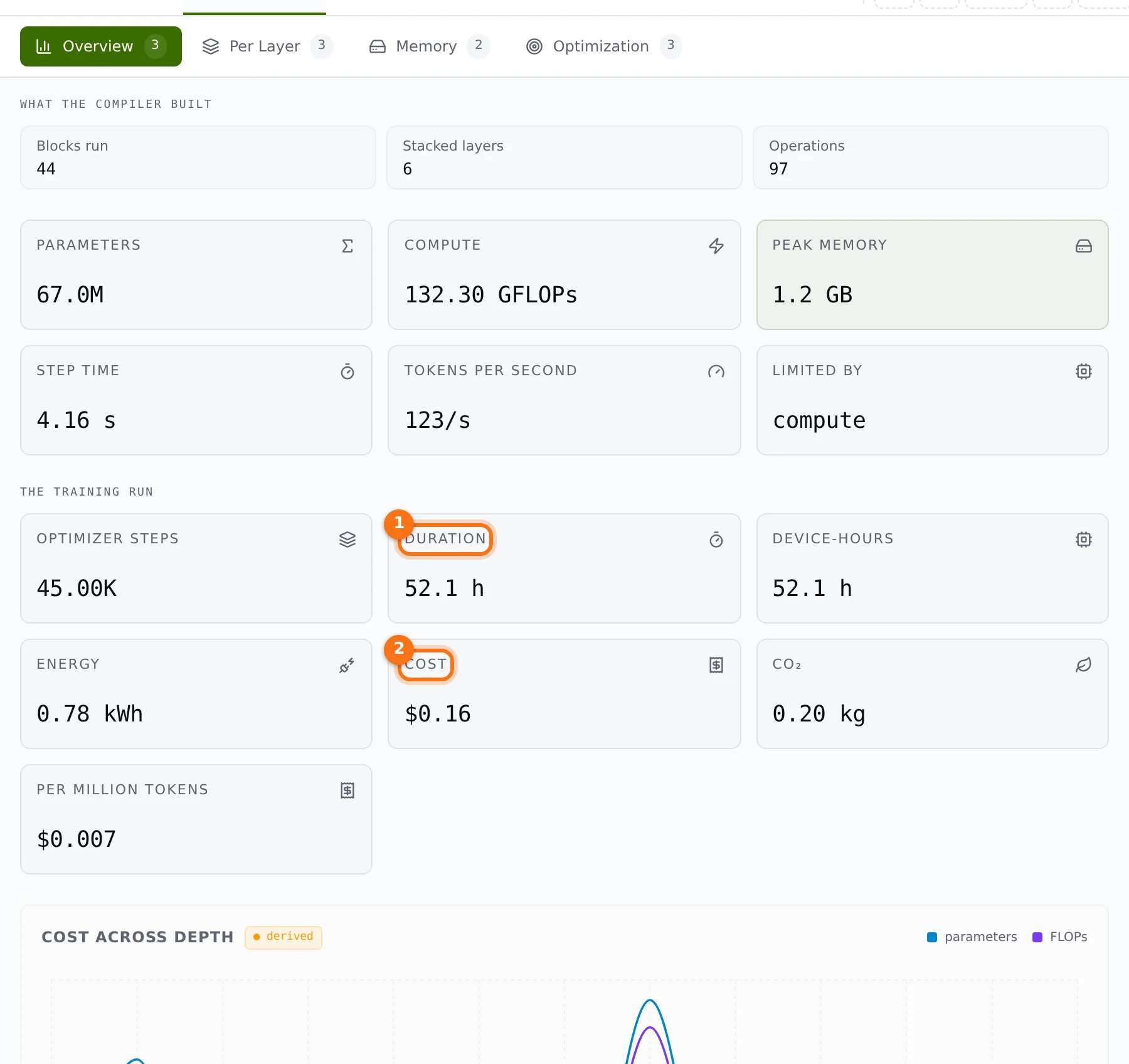The height and width of the screenshot is (1064, 1129).
Task: Click the 1.2 GB peak memory value
Action: [x=812, y=295]
